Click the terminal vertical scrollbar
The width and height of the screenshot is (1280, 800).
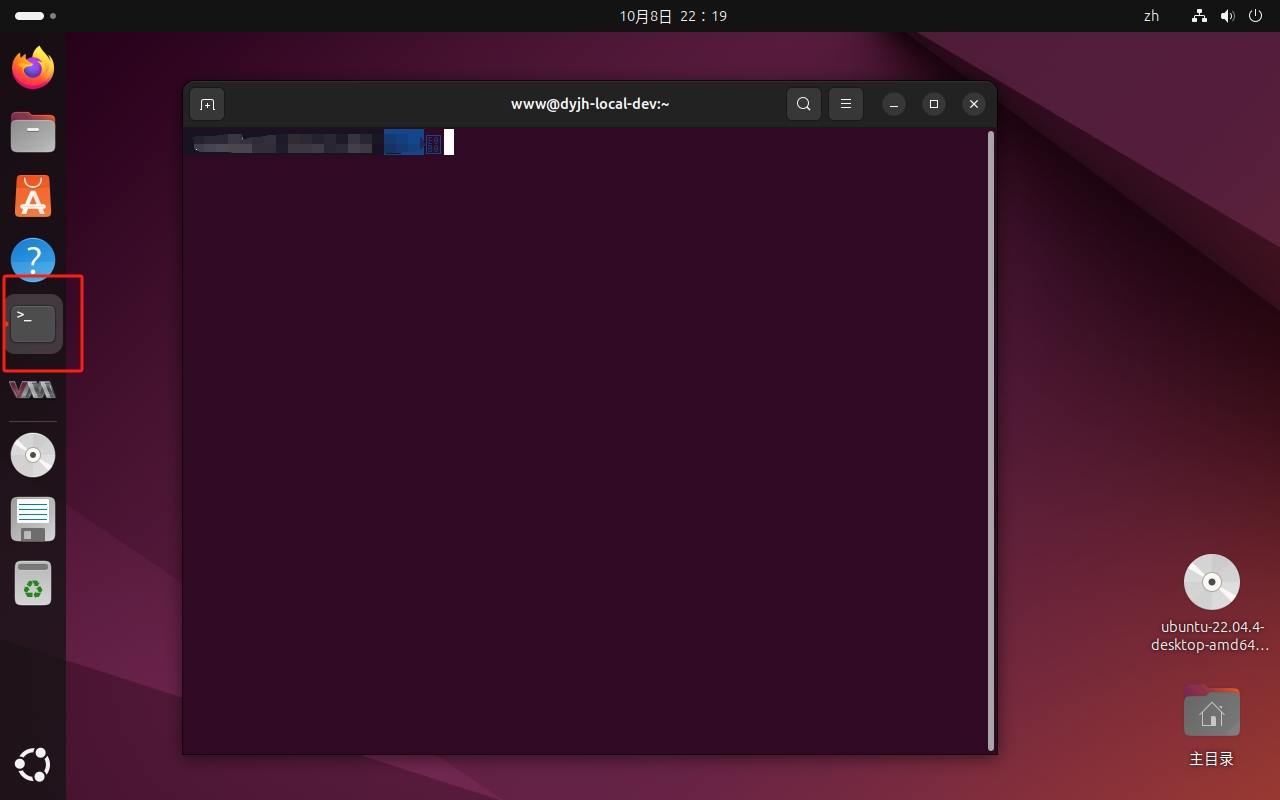991,440
